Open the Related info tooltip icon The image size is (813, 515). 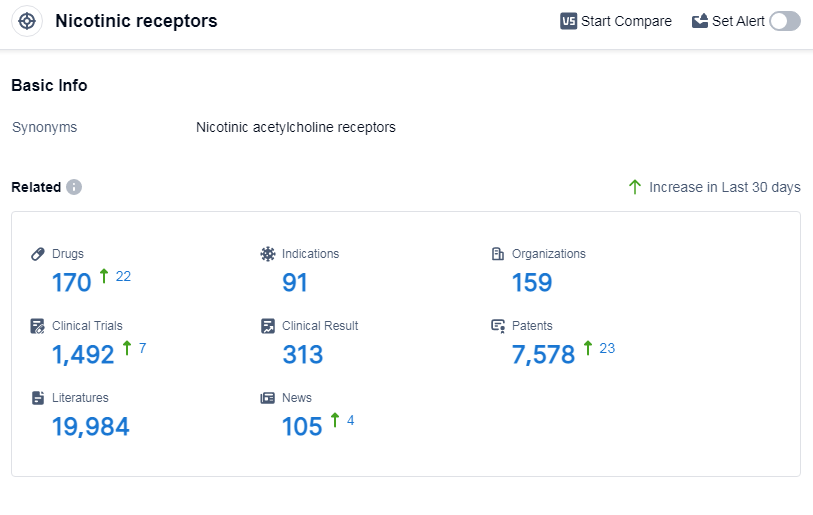(74, 187)
